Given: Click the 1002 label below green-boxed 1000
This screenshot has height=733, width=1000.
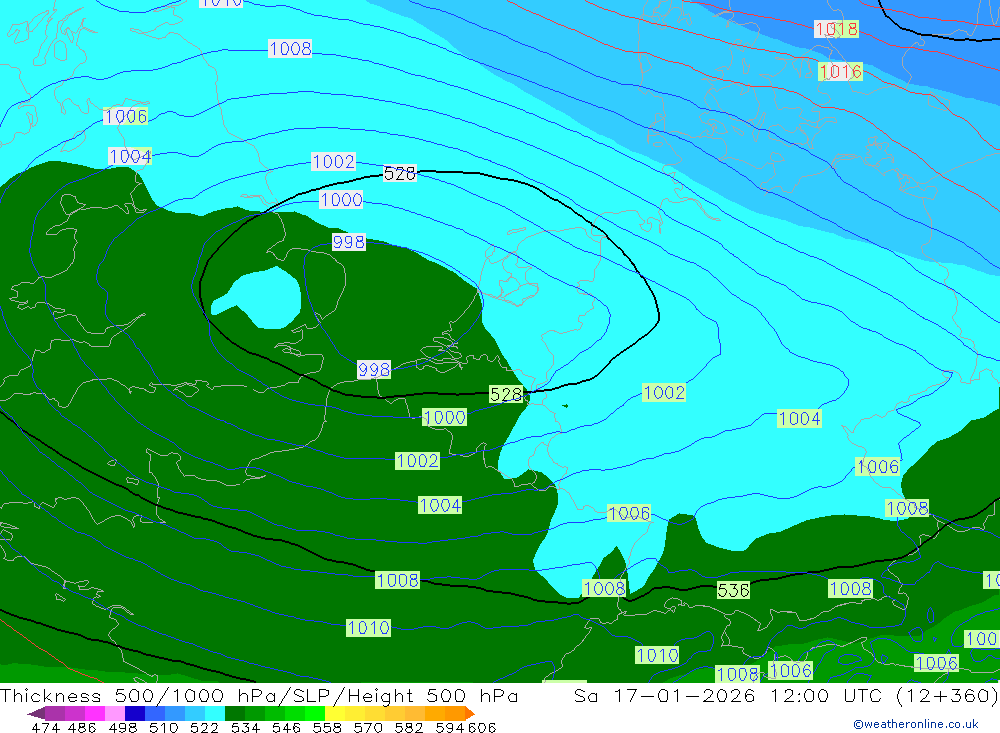Looking at the screenshot, I should (x=418, y=461).
